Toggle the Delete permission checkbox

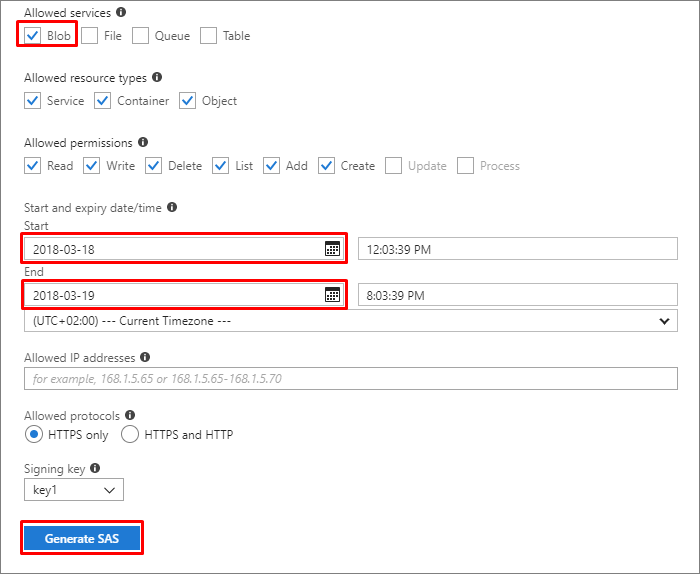154,166
